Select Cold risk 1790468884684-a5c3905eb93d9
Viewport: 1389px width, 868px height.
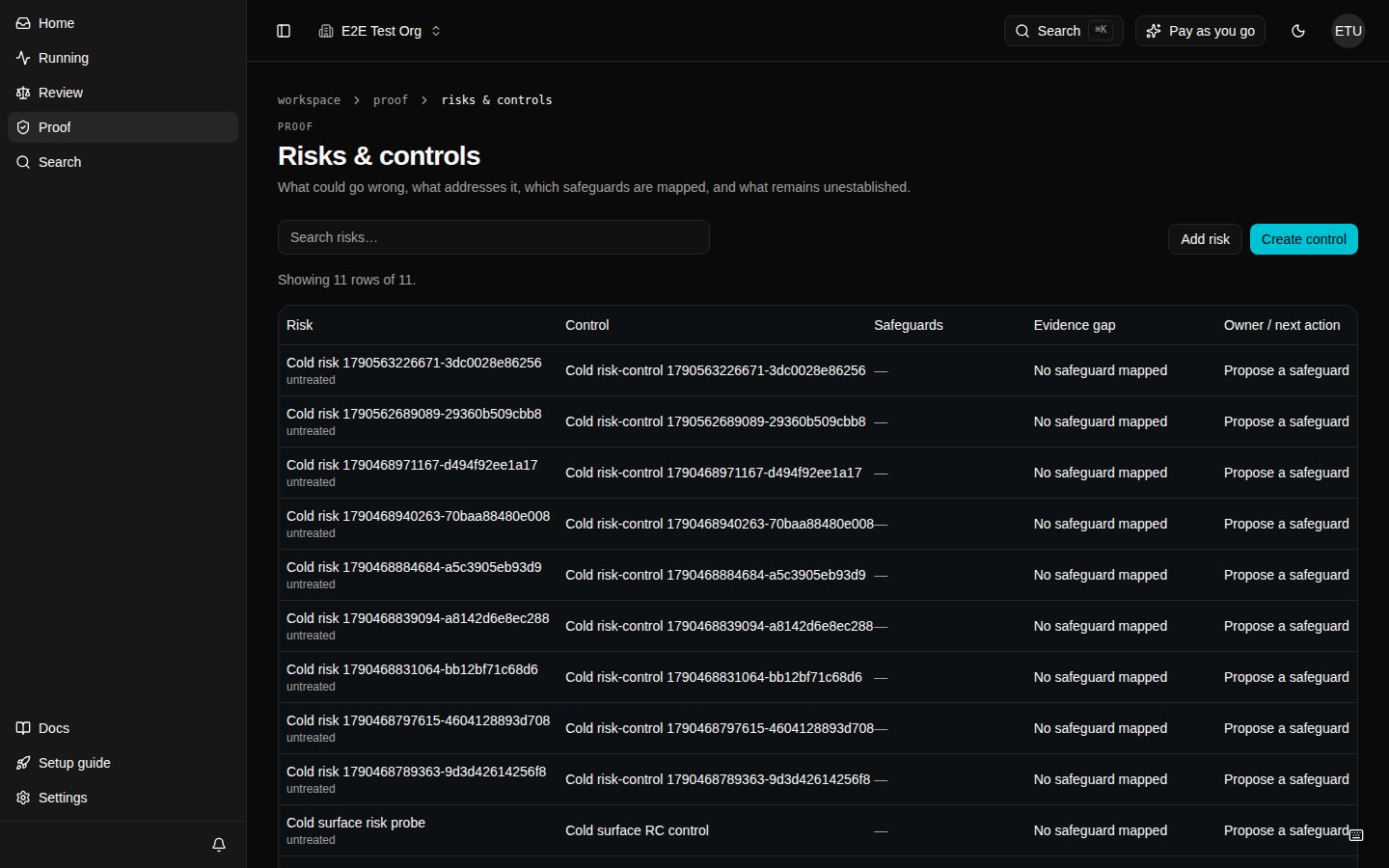(x=414, y=567)
